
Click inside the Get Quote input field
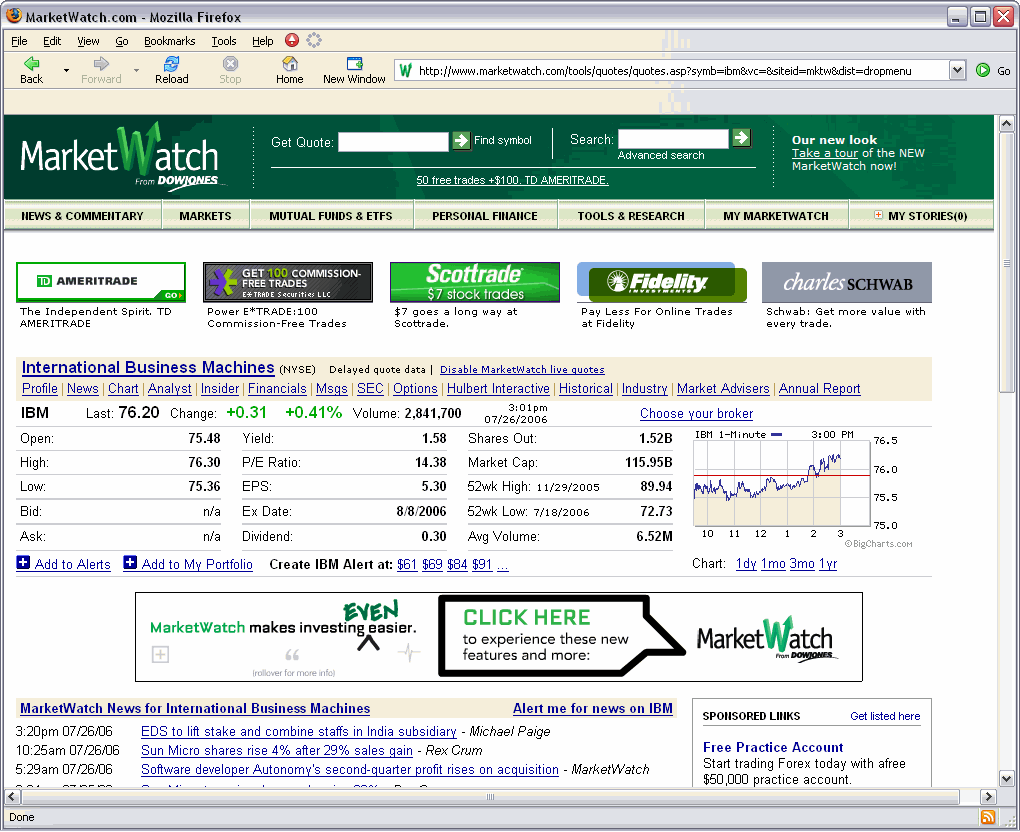pyautogui.click(x=393, y=141)
